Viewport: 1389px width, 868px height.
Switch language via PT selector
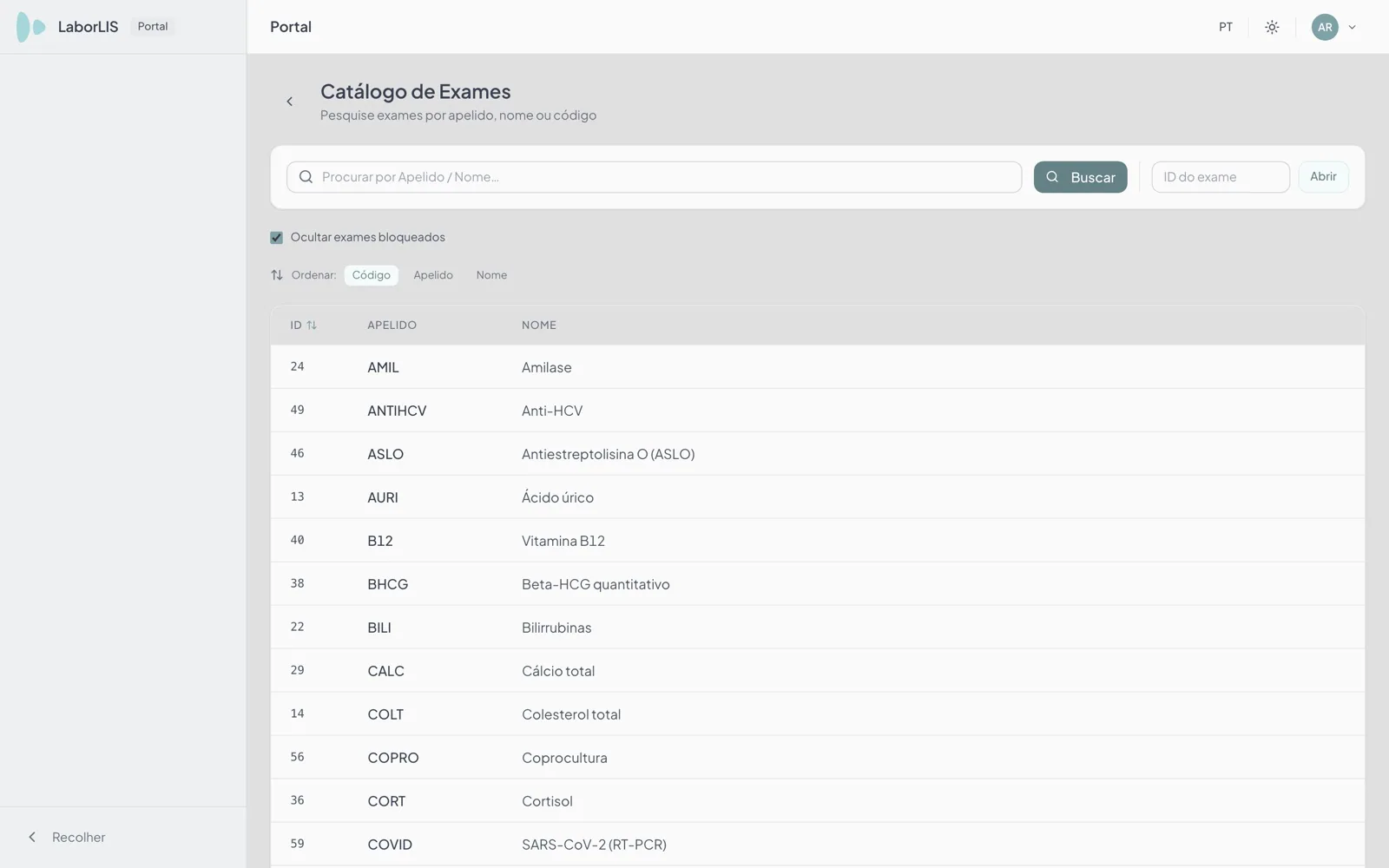[1225, 27]
